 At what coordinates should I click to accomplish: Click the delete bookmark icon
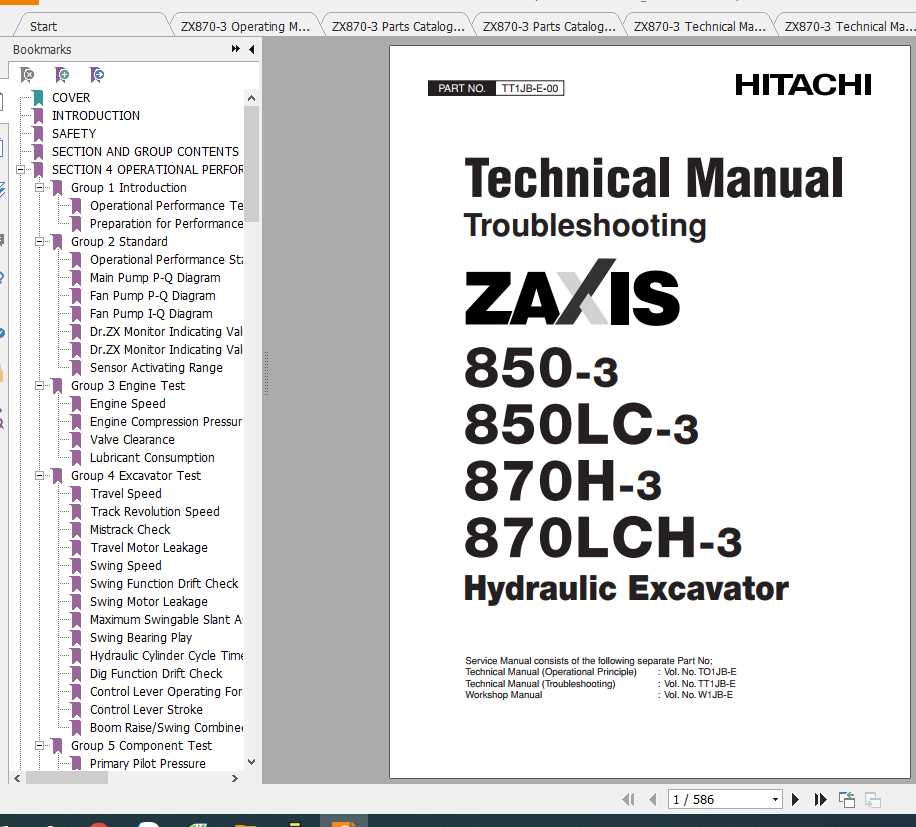pyautogui.click(x=26, y=74)
